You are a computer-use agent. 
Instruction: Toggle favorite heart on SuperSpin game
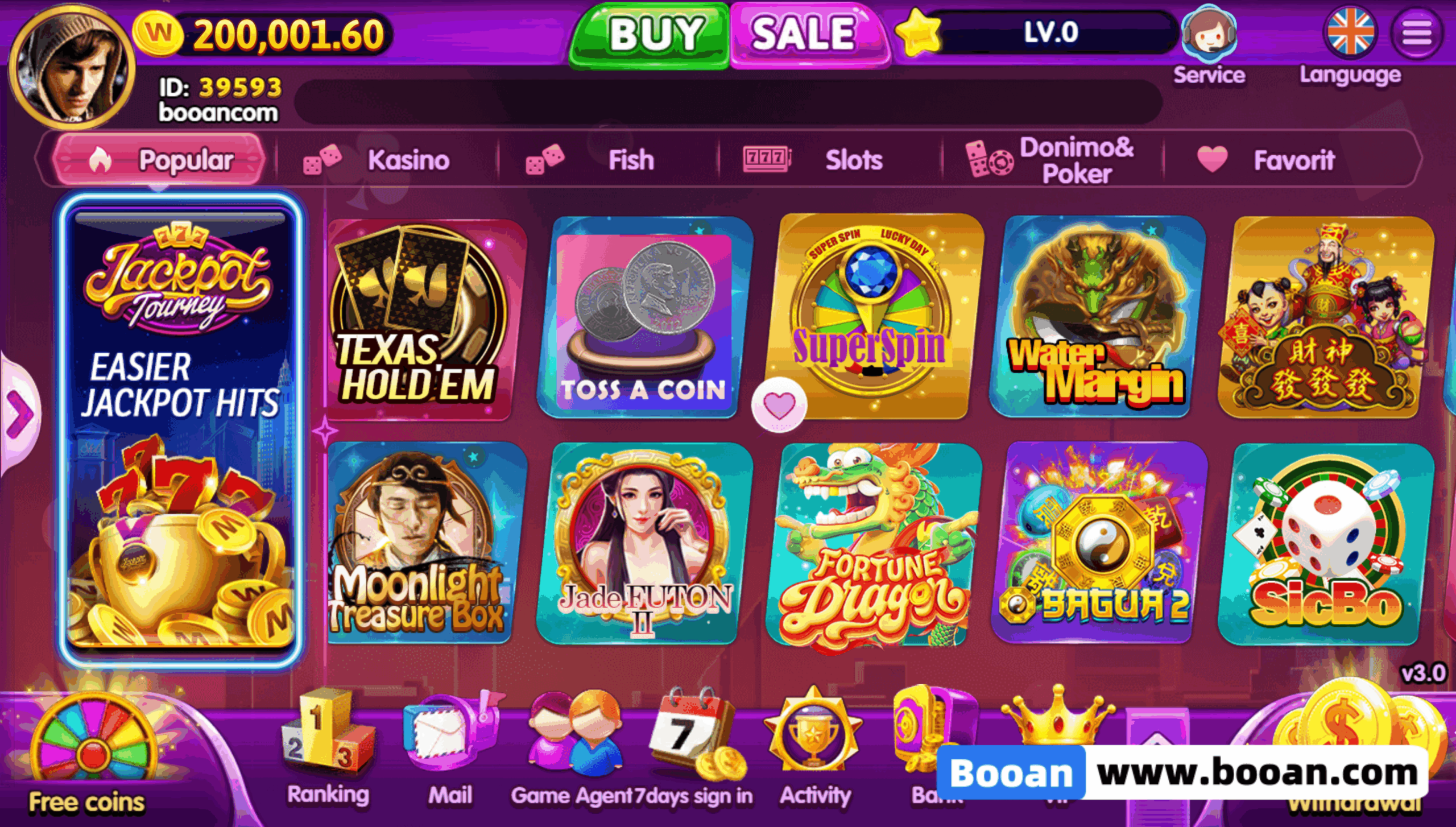[x=779, y=405]
